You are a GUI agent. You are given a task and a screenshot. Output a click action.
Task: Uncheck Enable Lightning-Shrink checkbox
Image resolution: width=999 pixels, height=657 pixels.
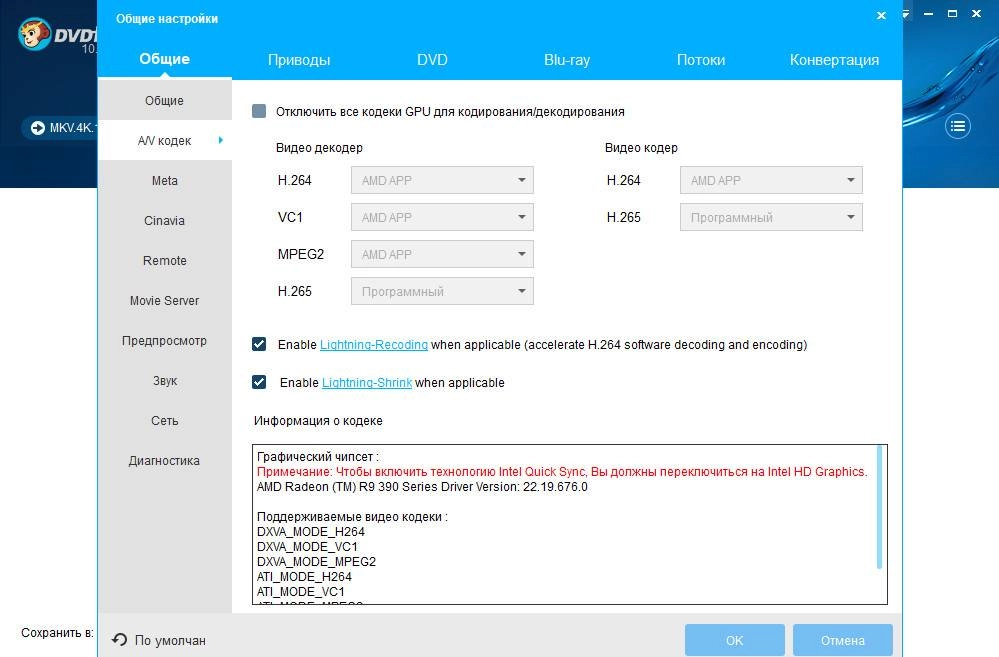[259, 382]
